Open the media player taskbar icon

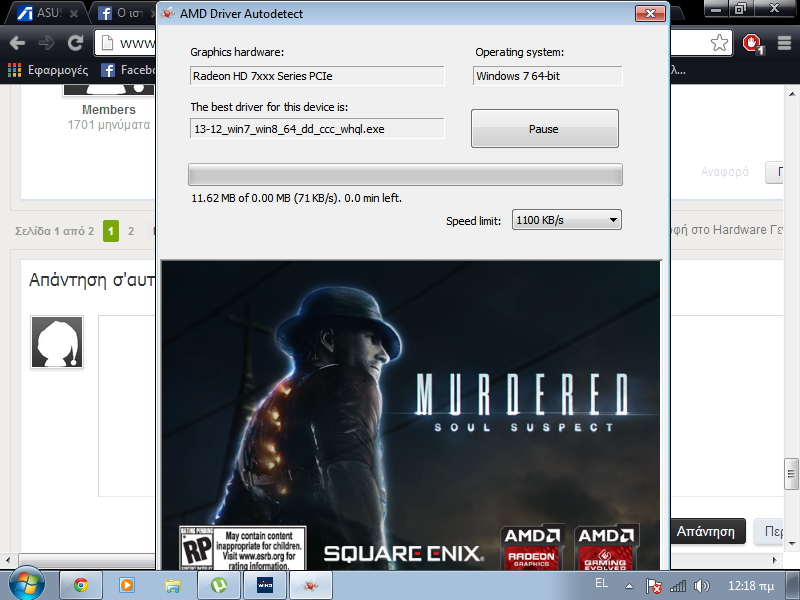pos(127,585)
